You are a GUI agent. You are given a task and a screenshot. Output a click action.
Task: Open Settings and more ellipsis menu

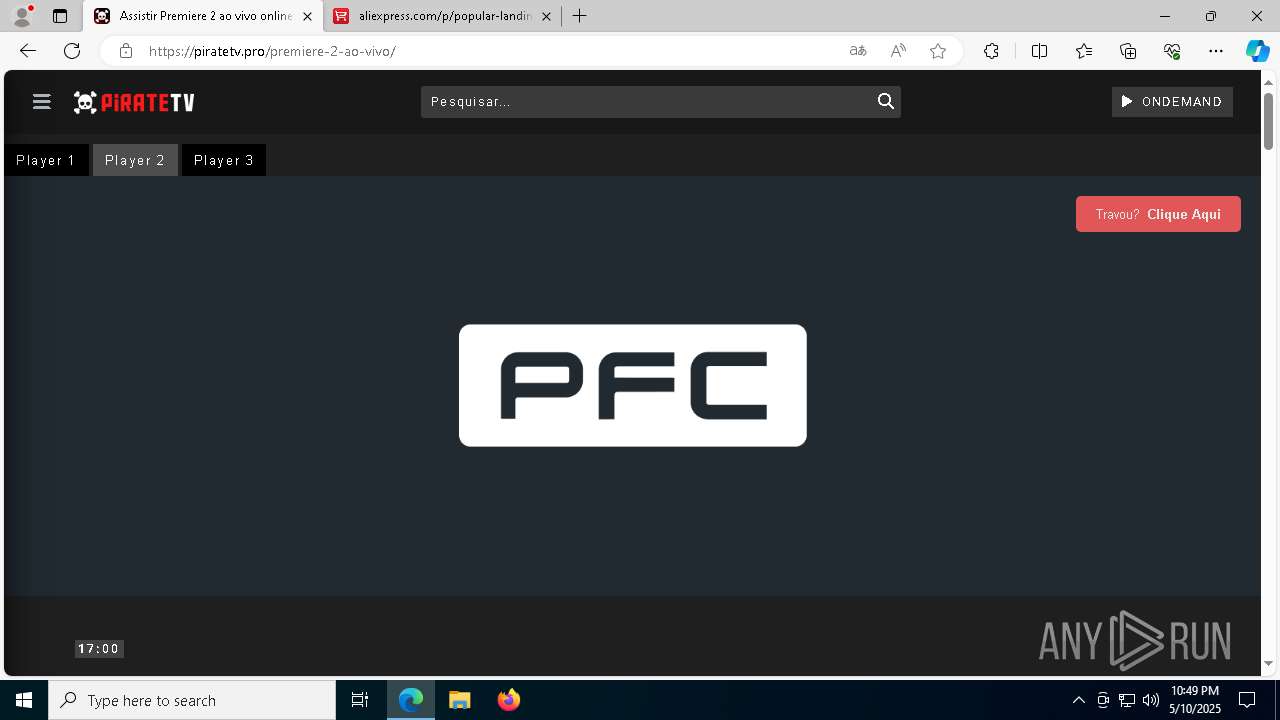coord(1216,51)
